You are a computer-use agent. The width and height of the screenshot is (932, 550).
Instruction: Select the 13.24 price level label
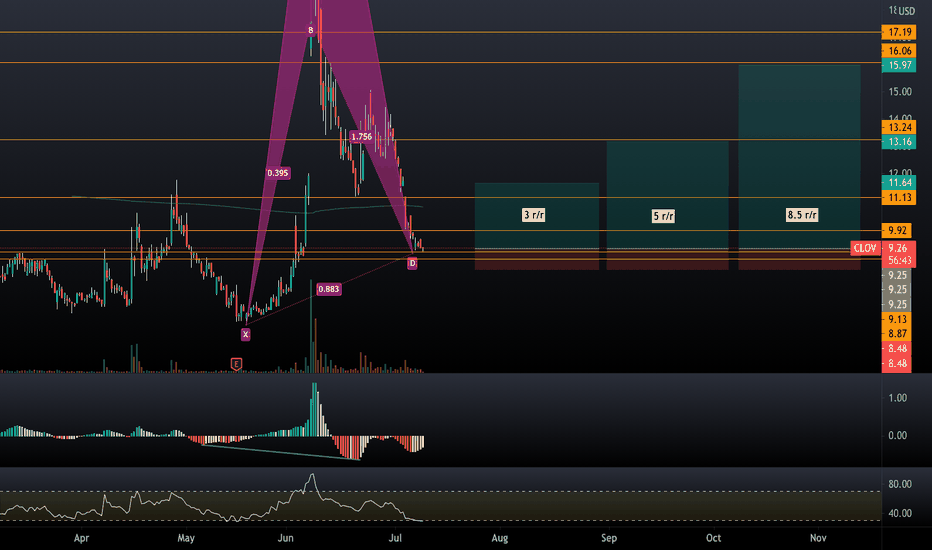(899, 127)
